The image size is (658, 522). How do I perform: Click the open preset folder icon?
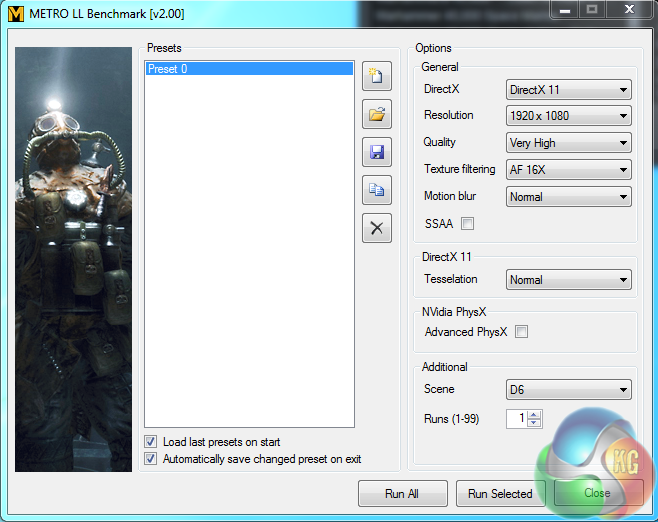376,114
